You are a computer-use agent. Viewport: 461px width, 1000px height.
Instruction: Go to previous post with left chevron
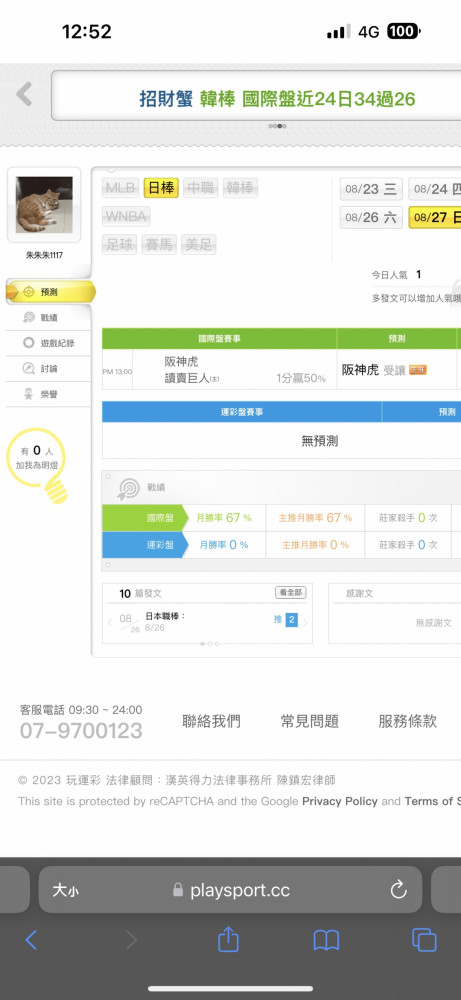pos(110,622)
